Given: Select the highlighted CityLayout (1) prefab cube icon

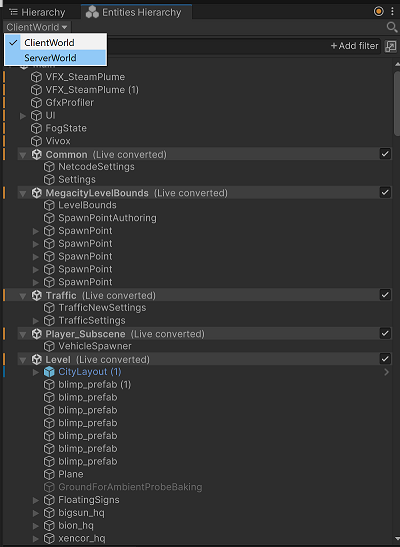Looking at the screenshot, I should (49, 372).
